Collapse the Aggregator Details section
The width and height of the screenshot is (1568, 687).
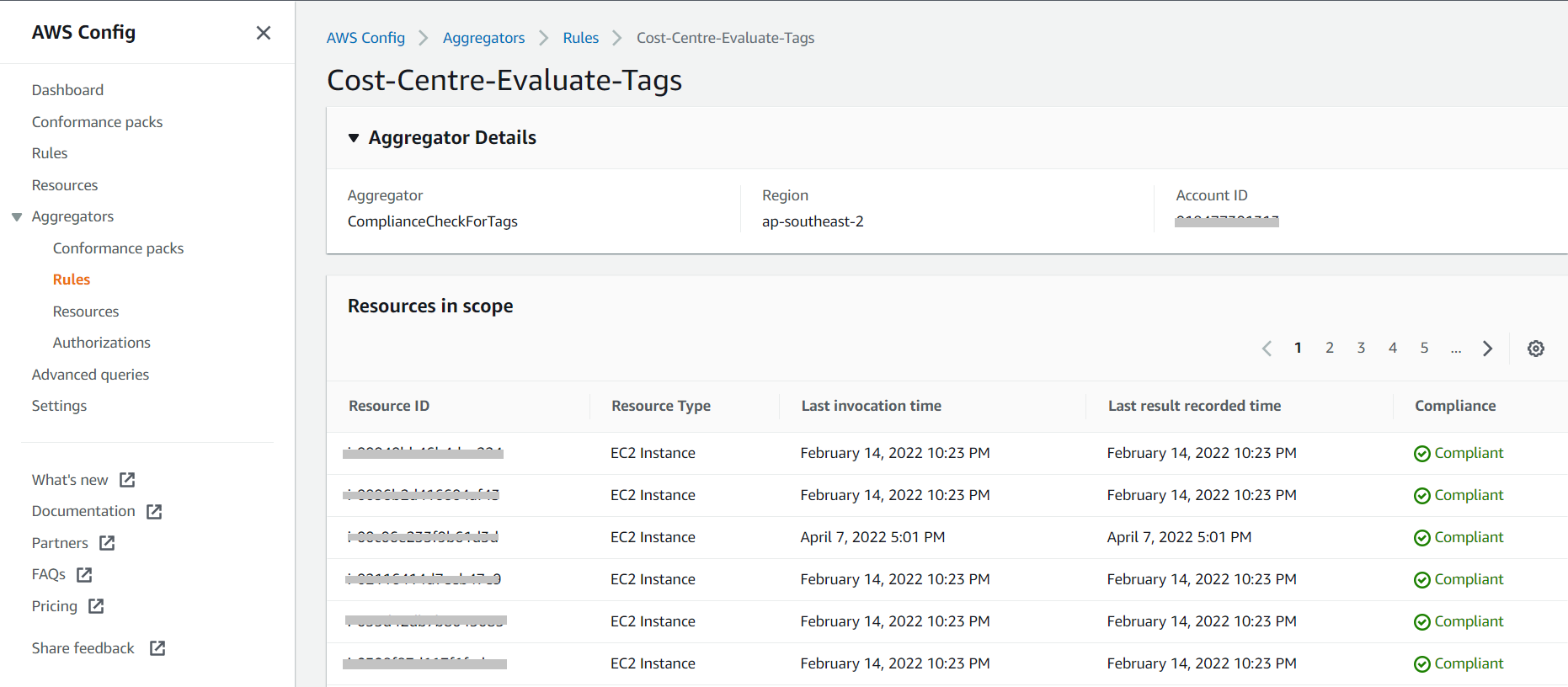354,138
